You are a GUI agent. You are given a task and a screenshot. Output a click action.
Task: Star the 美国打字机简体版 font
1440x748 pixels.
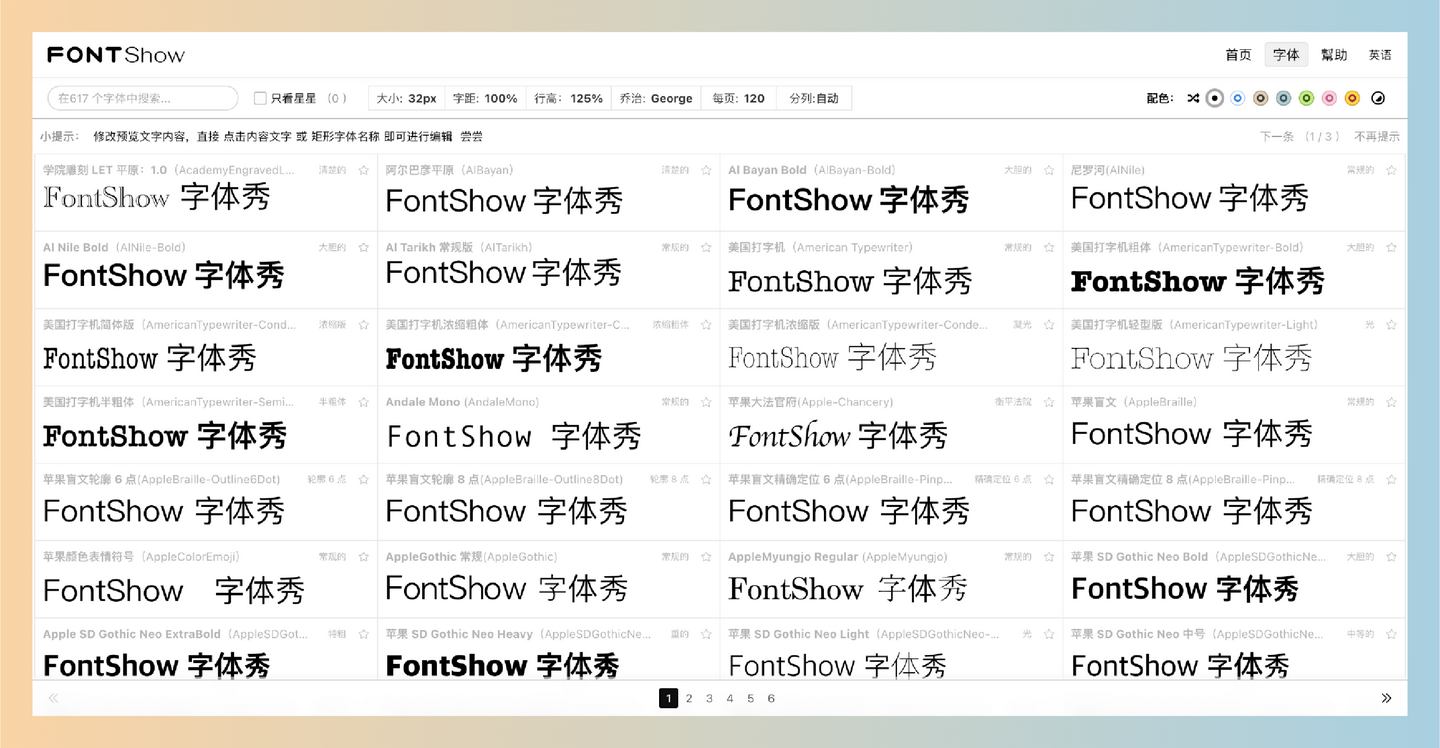(363, 325)
